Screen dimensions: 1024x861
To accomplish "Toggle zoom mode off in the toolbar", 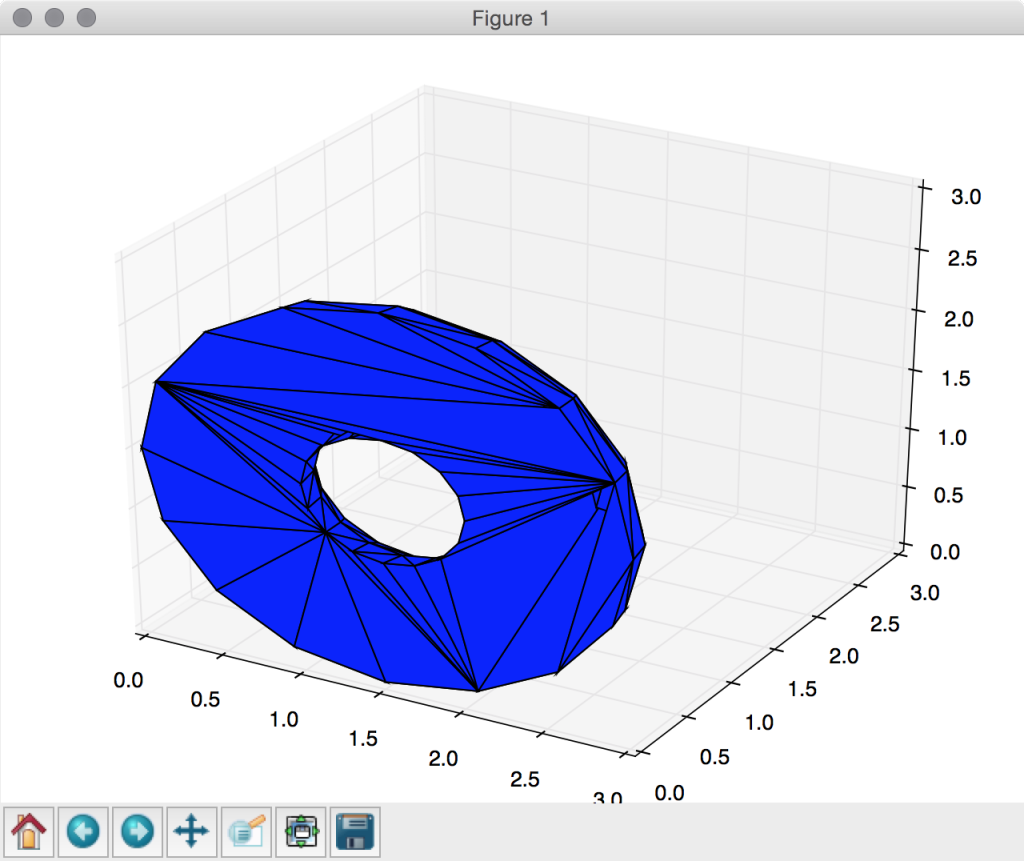I will (x=245, y=830).
